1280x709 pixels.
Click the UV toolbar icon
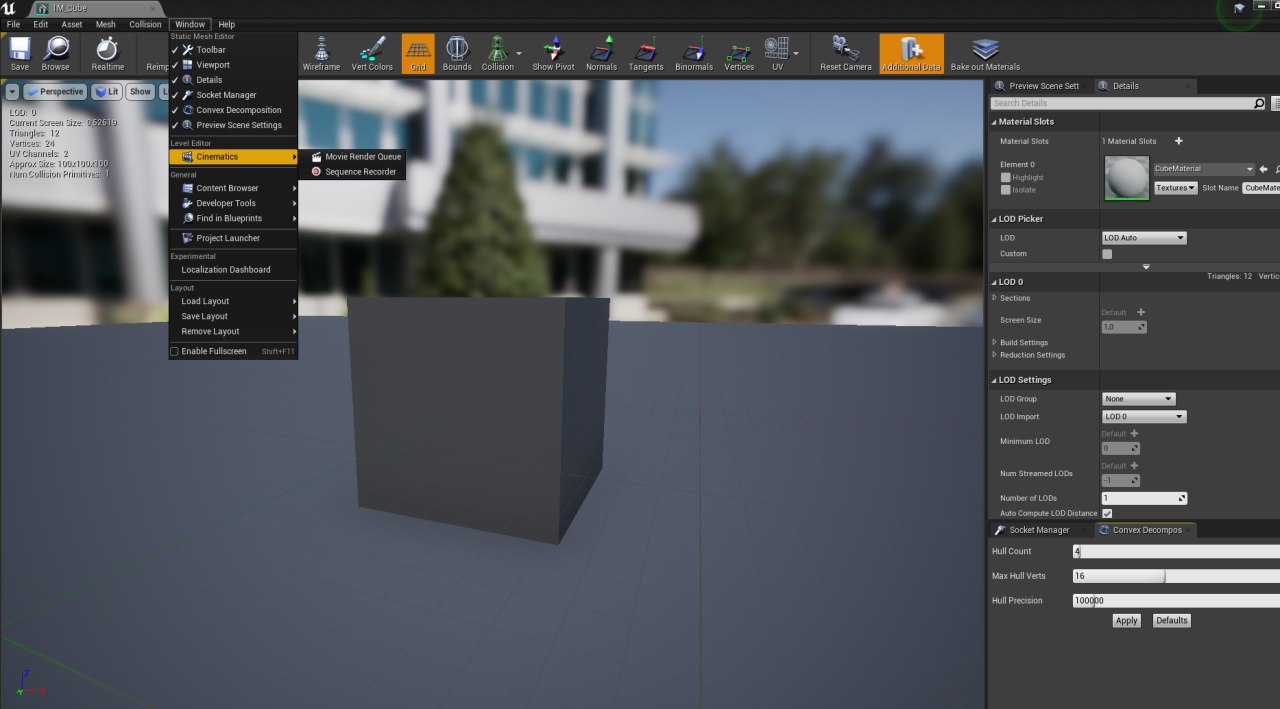(x=777, y=48)
